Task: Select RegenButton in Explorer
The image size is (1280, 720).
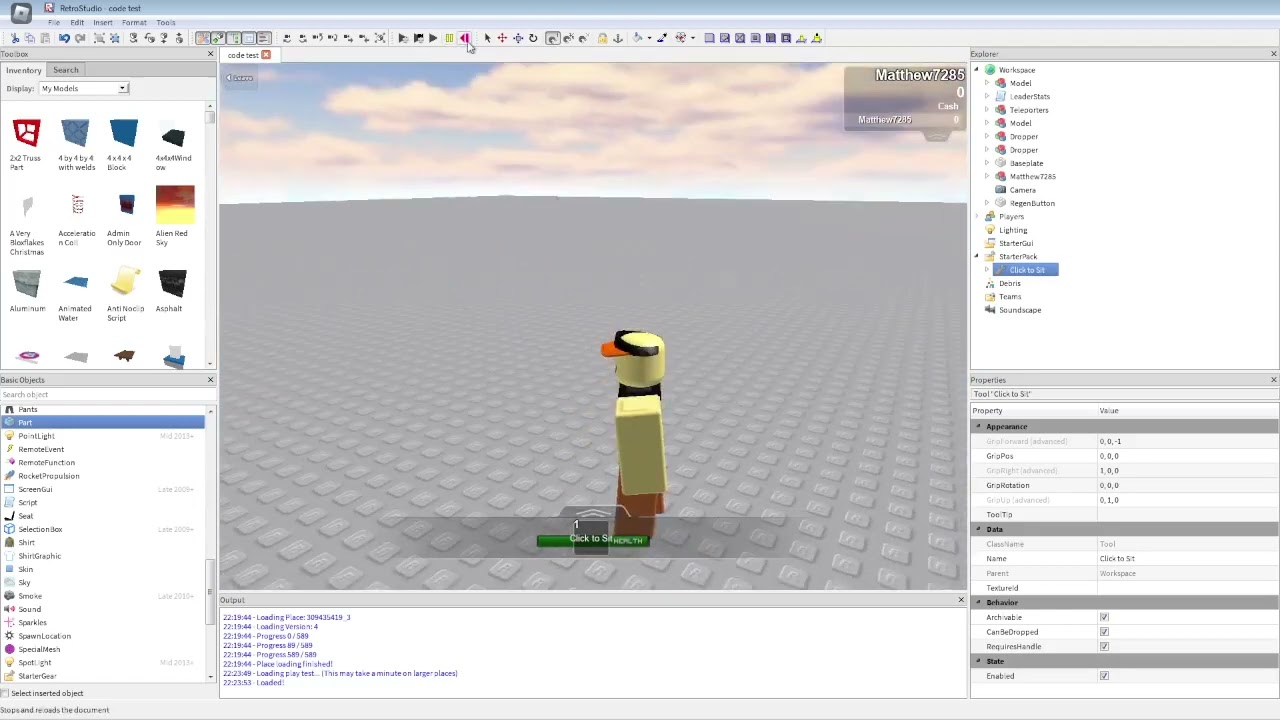Action: (x=1032, y=203)
